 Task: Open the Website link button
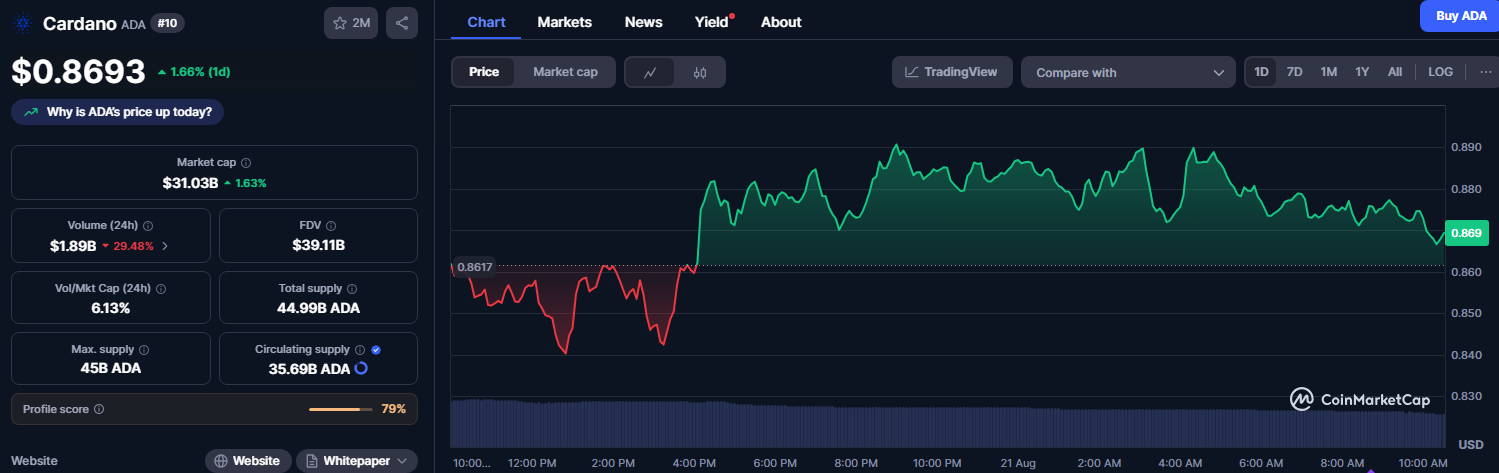pyautogui.click(x=248, y=461)
